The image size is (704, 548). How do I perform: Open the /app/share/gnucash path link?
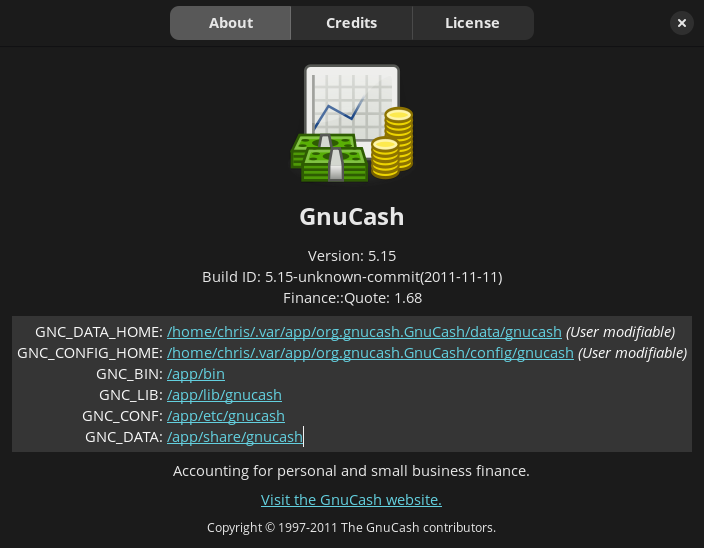pos(234,437)
